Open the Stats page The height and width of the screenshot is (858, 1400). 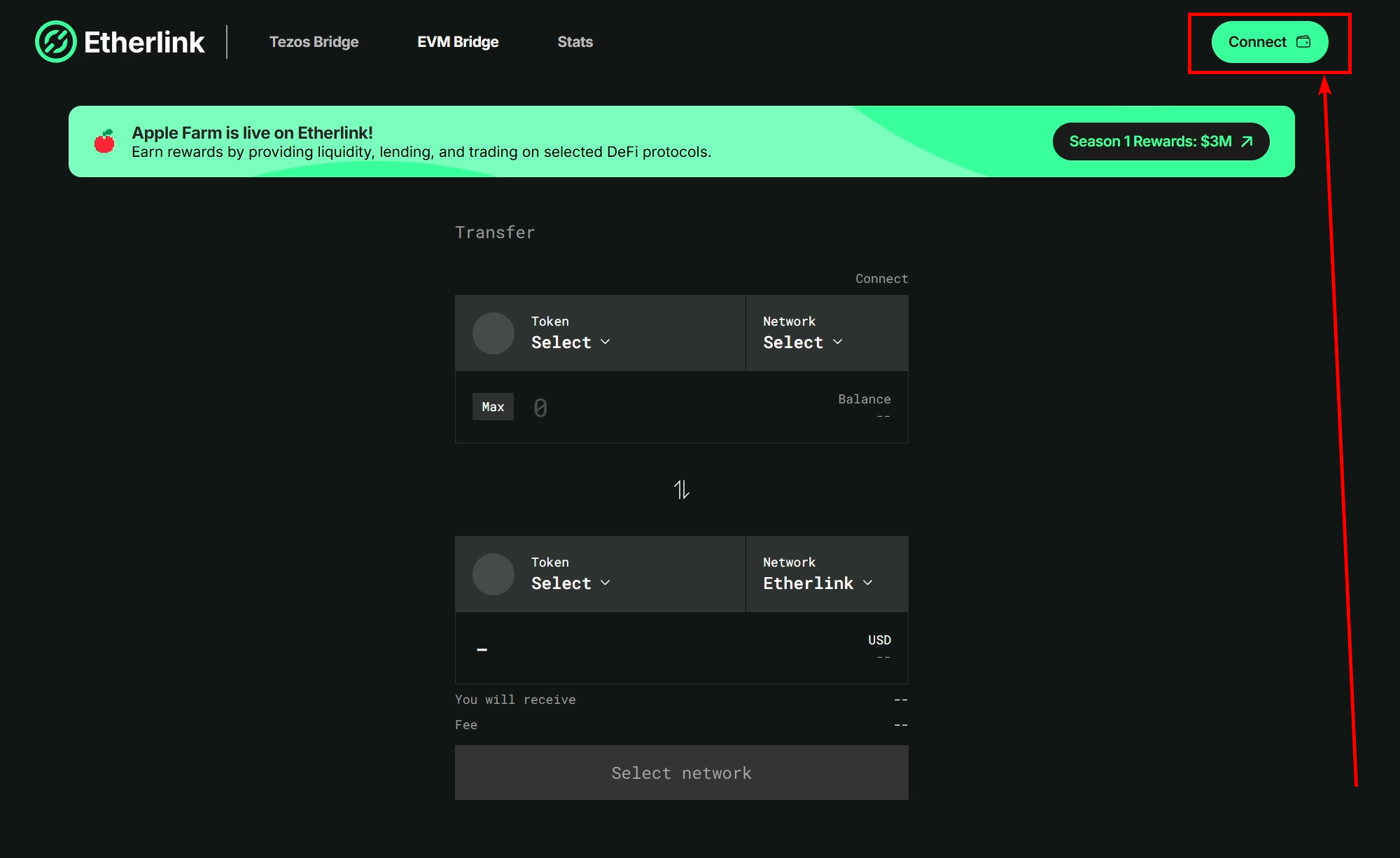tap(575, 42)
